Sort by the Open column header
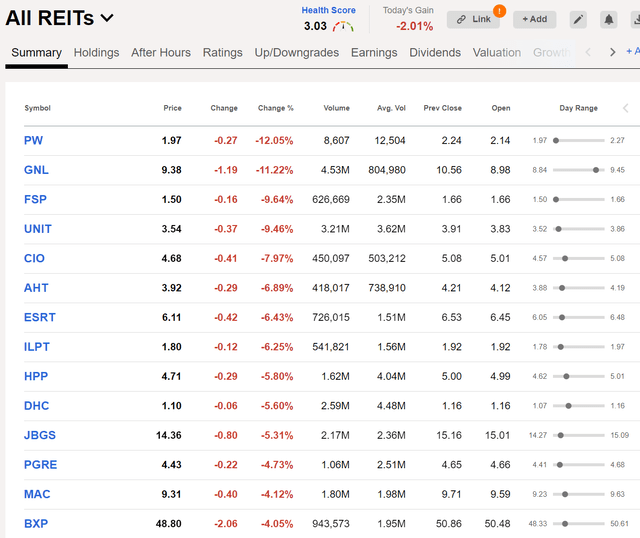The width and height of the screenshot is (640, 538). [501, 108]
